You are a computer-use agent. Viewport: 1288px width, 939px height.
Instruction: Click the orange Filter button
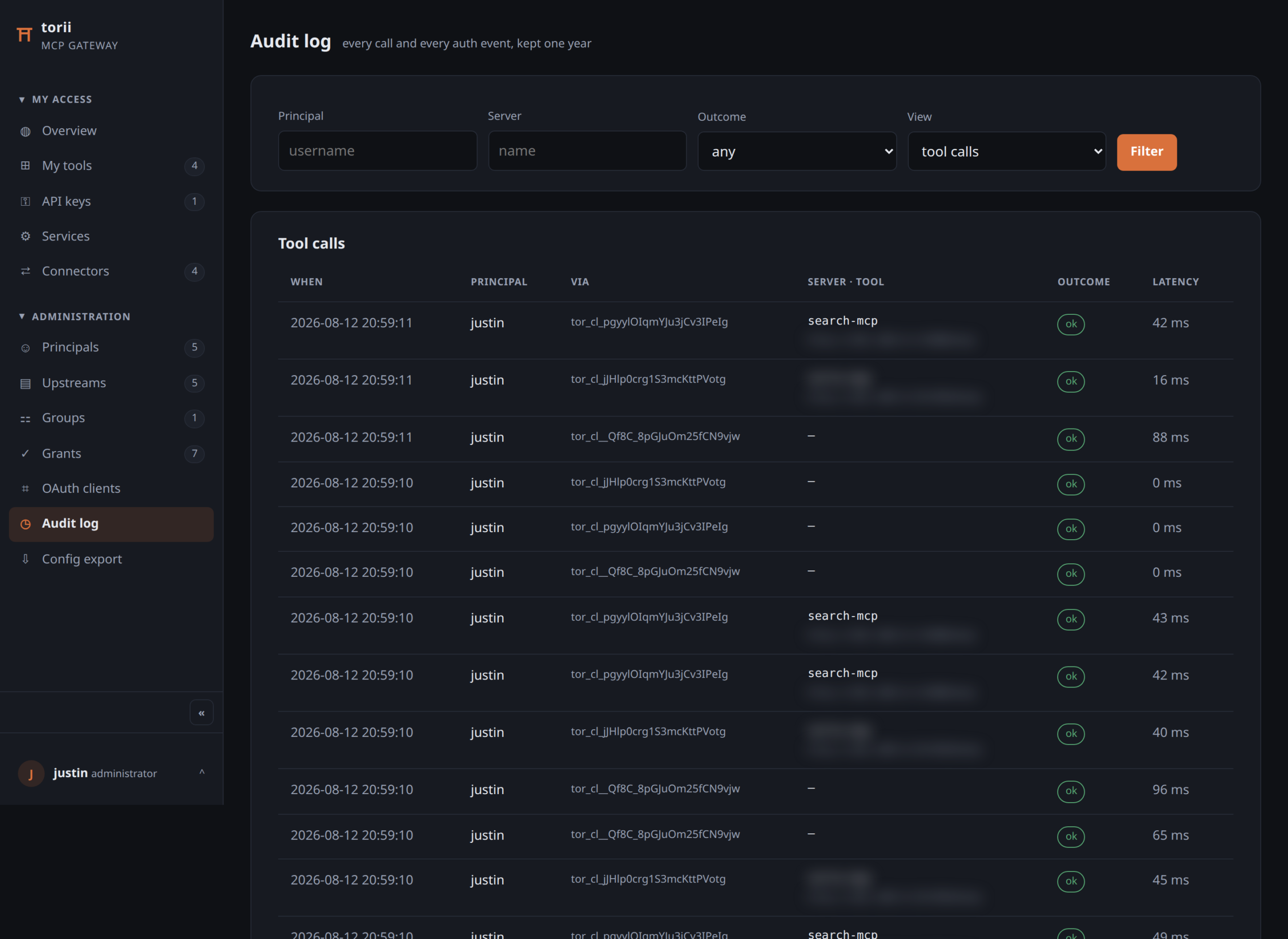pos(1147,152)
